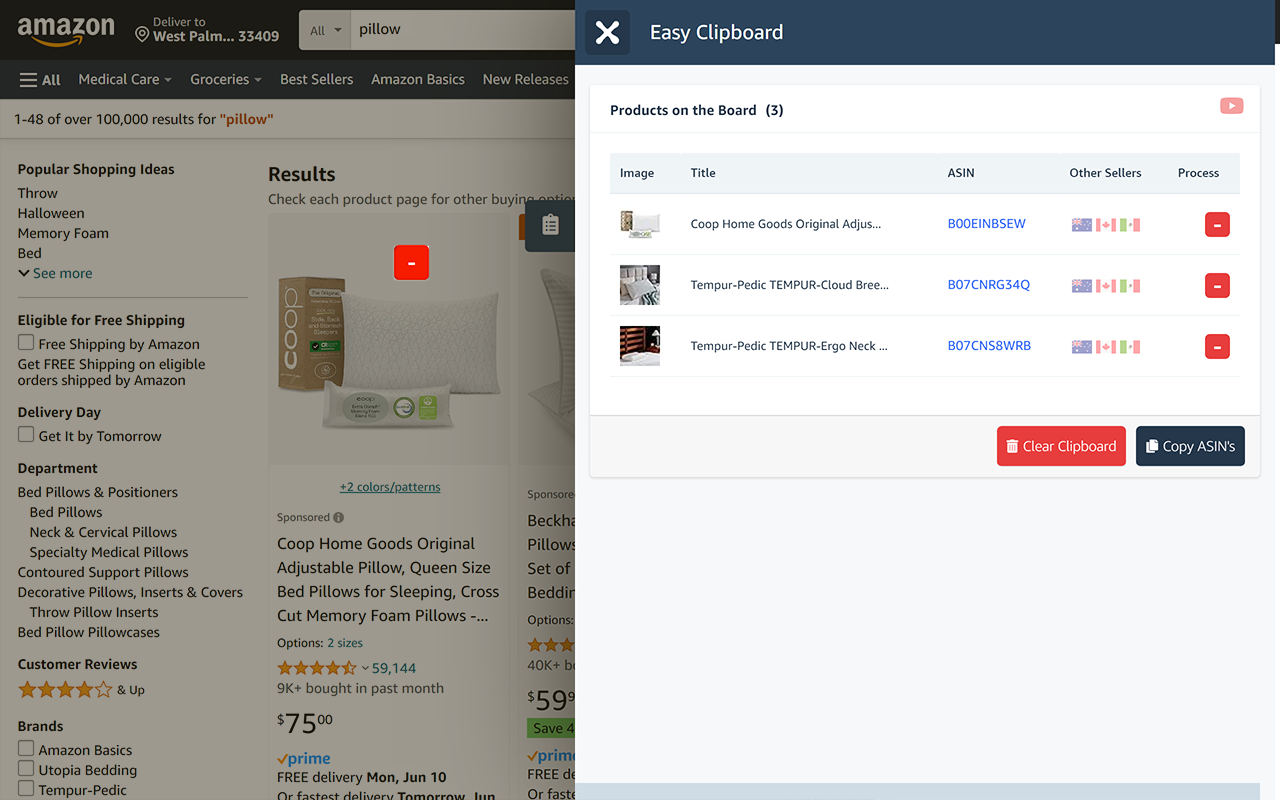This screenshot has height=800, width=1280.
Task: Remove the Coop Home Goods row
Action: 1217,225
